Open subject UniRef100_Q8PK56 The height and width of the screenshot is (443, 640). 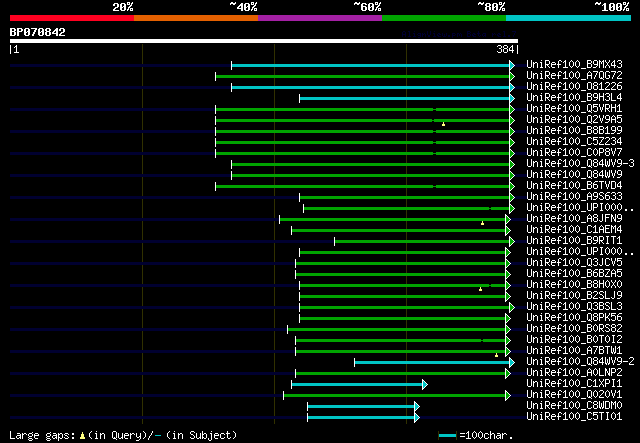(x=574, y=317)
